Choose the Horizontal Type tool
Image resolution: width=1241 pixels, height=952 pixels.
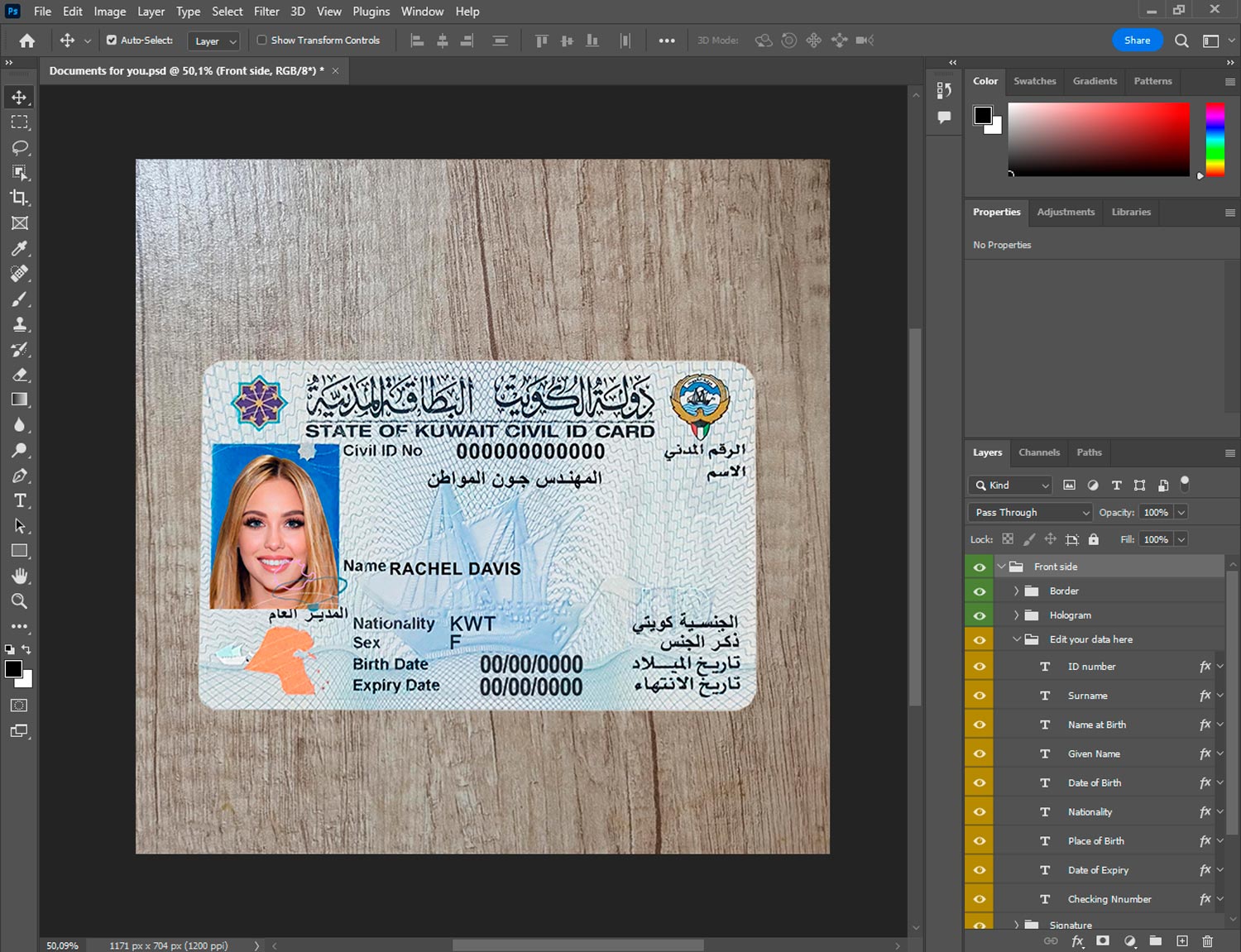(x=19, y=500)
